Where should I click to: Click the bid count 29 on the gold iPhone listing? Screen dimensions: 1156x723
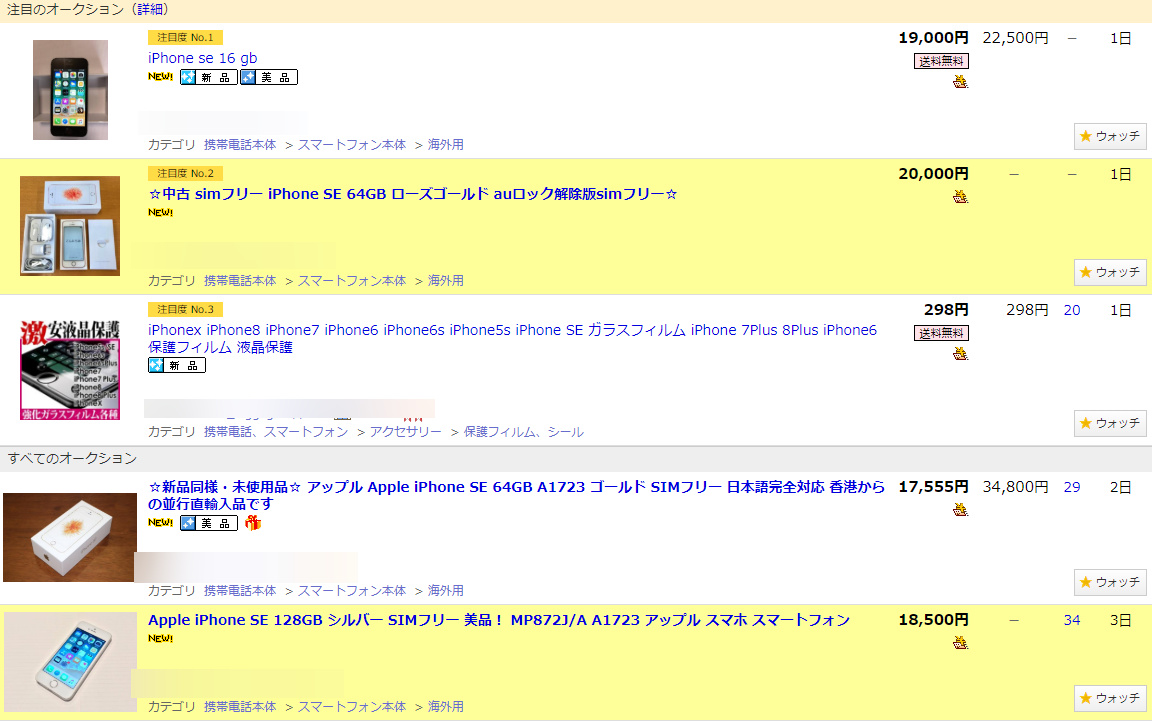[1071, 487]
